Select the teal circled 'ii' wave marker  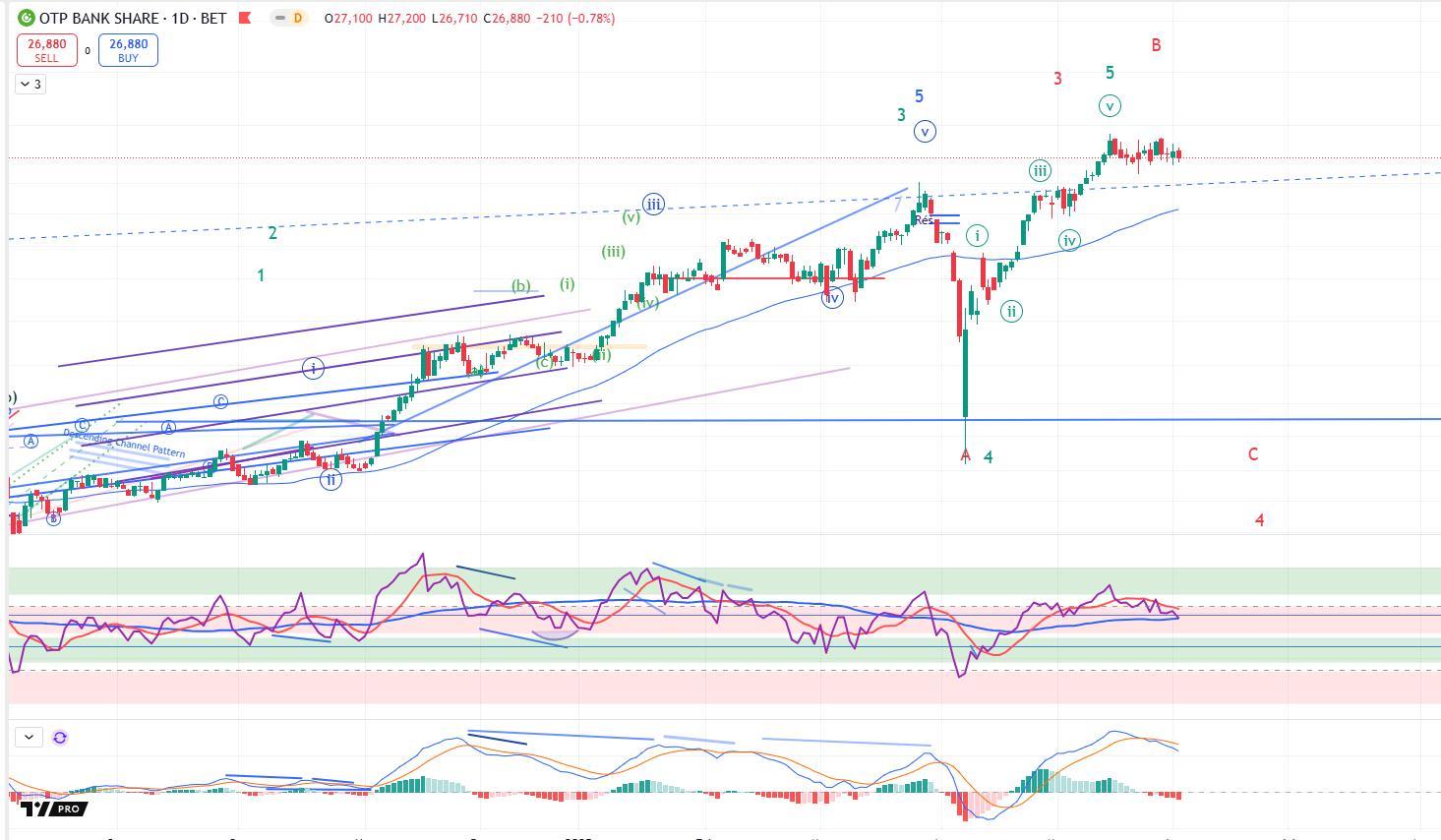click(1011, 312)
